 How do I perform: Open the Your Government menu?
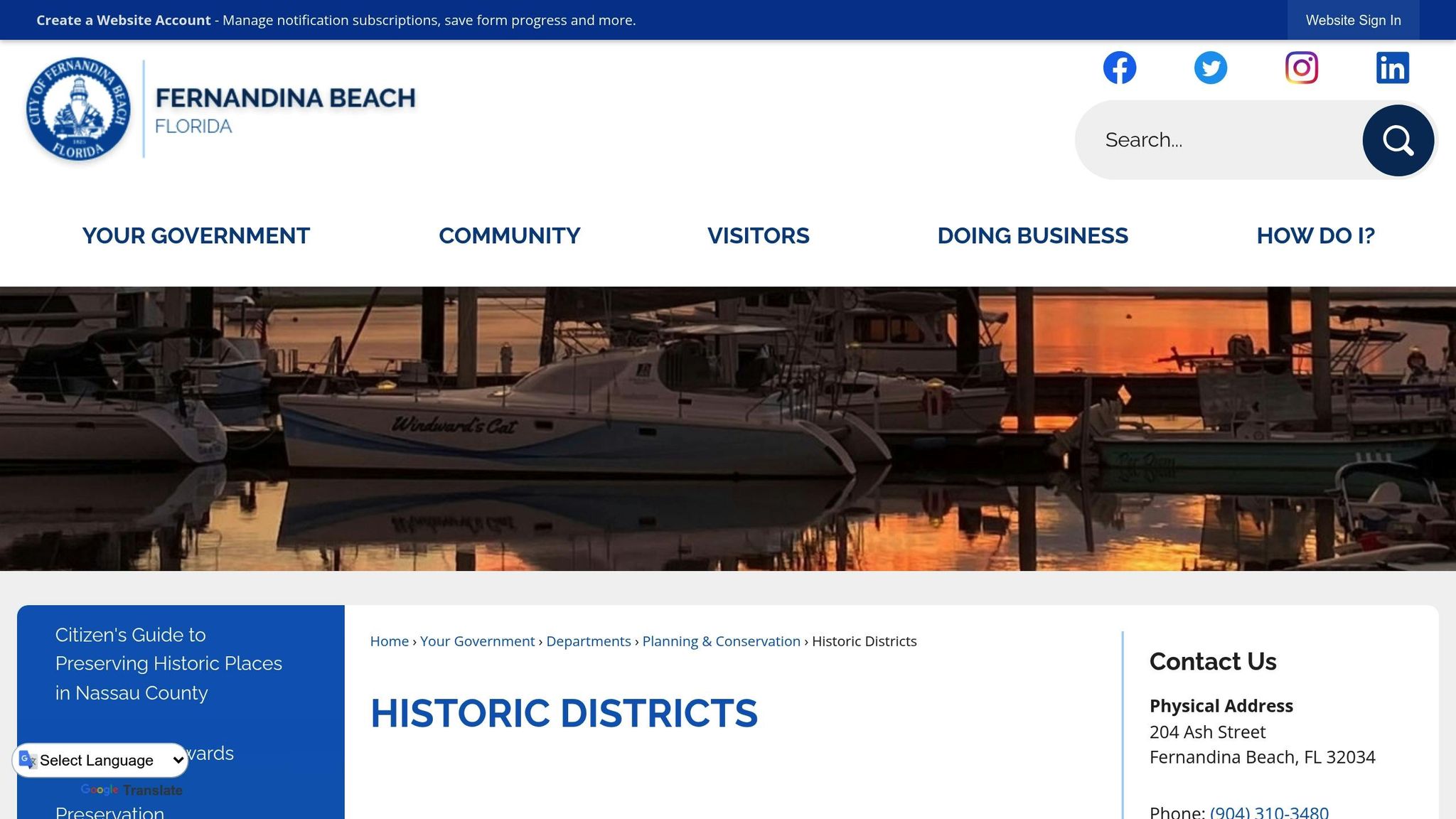point(196,236)
